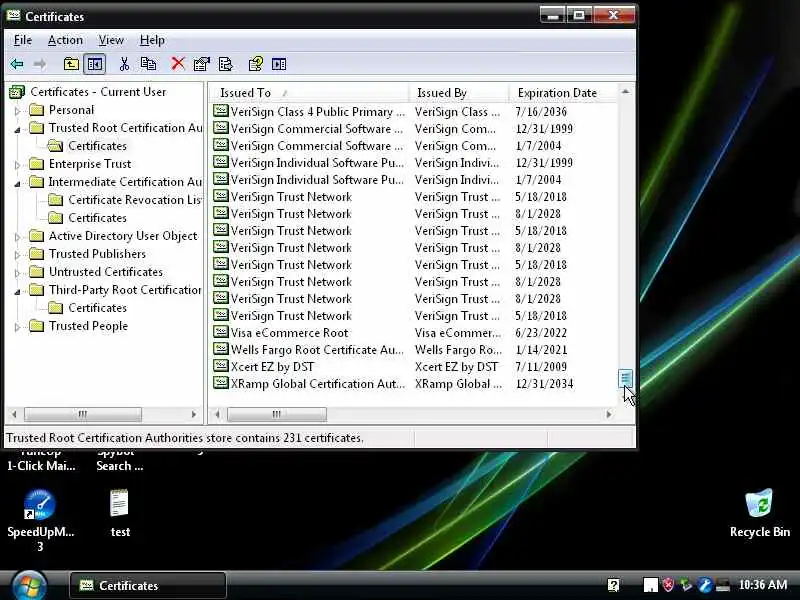The height and width of the screenshot is (600, 800).
Task: Open the View menu
Action: pos(111,40)
